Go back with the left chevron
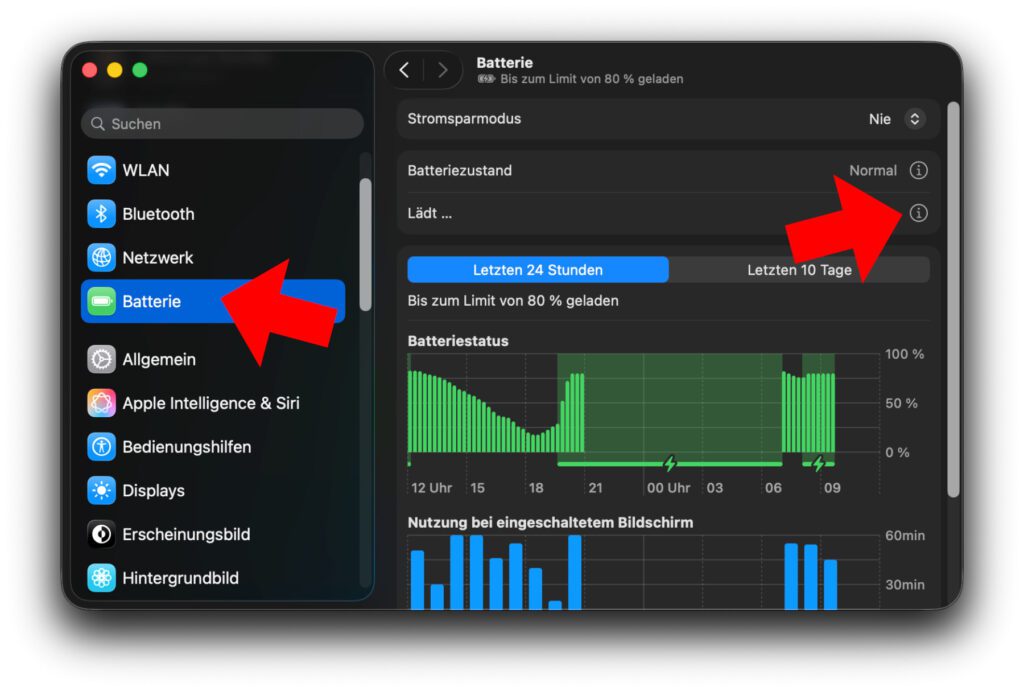 tap(404, 70)
